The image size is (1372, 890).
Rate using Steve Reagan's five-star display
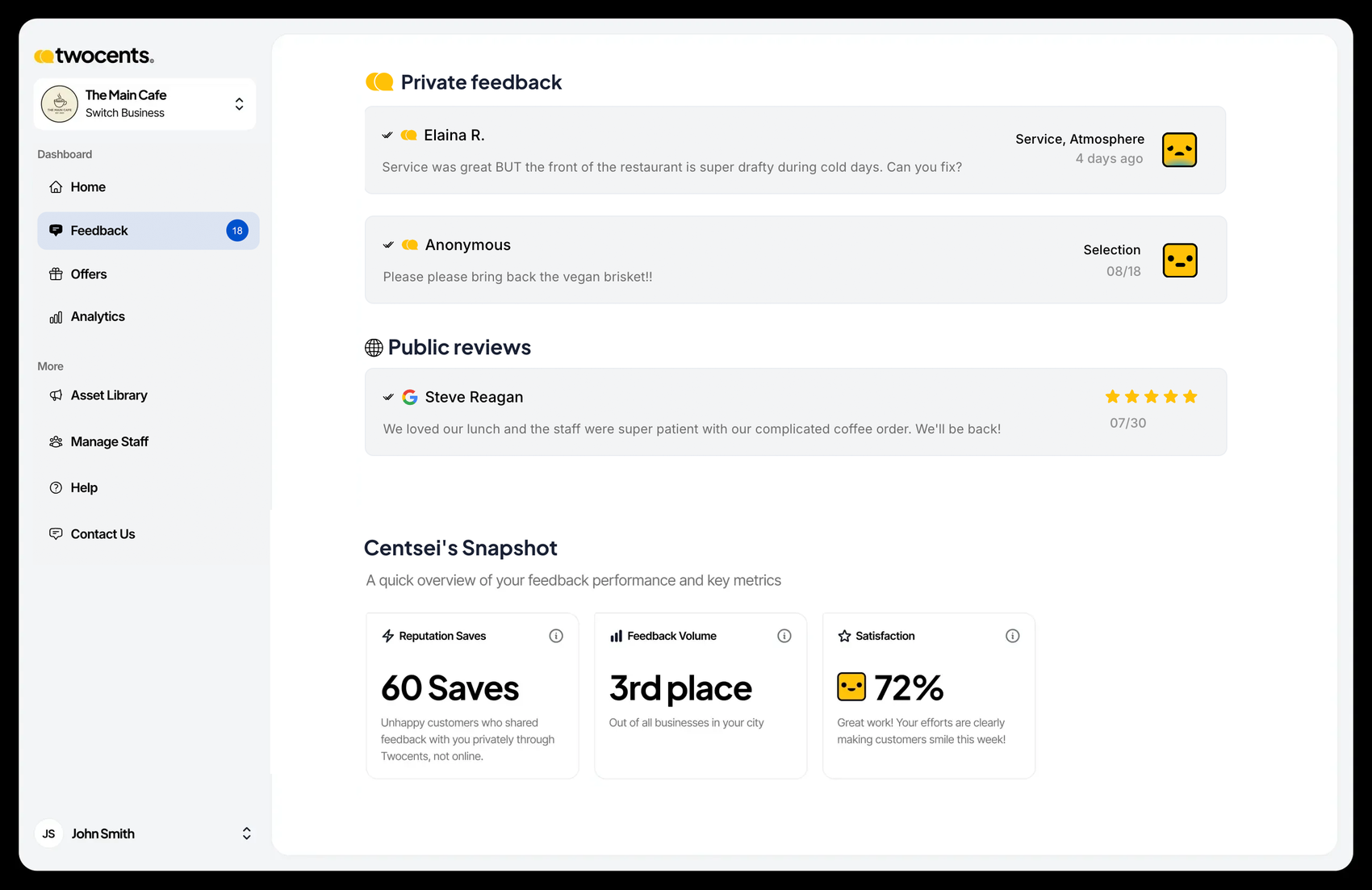pos(1151,396)
